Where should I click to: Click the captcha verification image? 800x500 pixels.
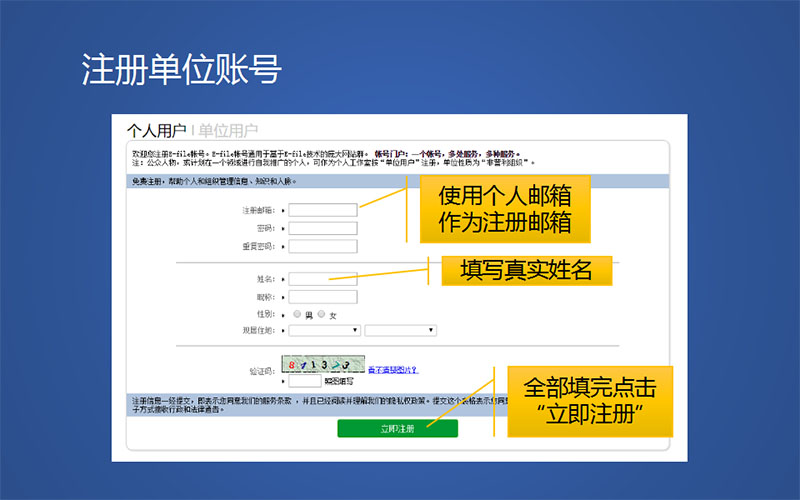324,364
